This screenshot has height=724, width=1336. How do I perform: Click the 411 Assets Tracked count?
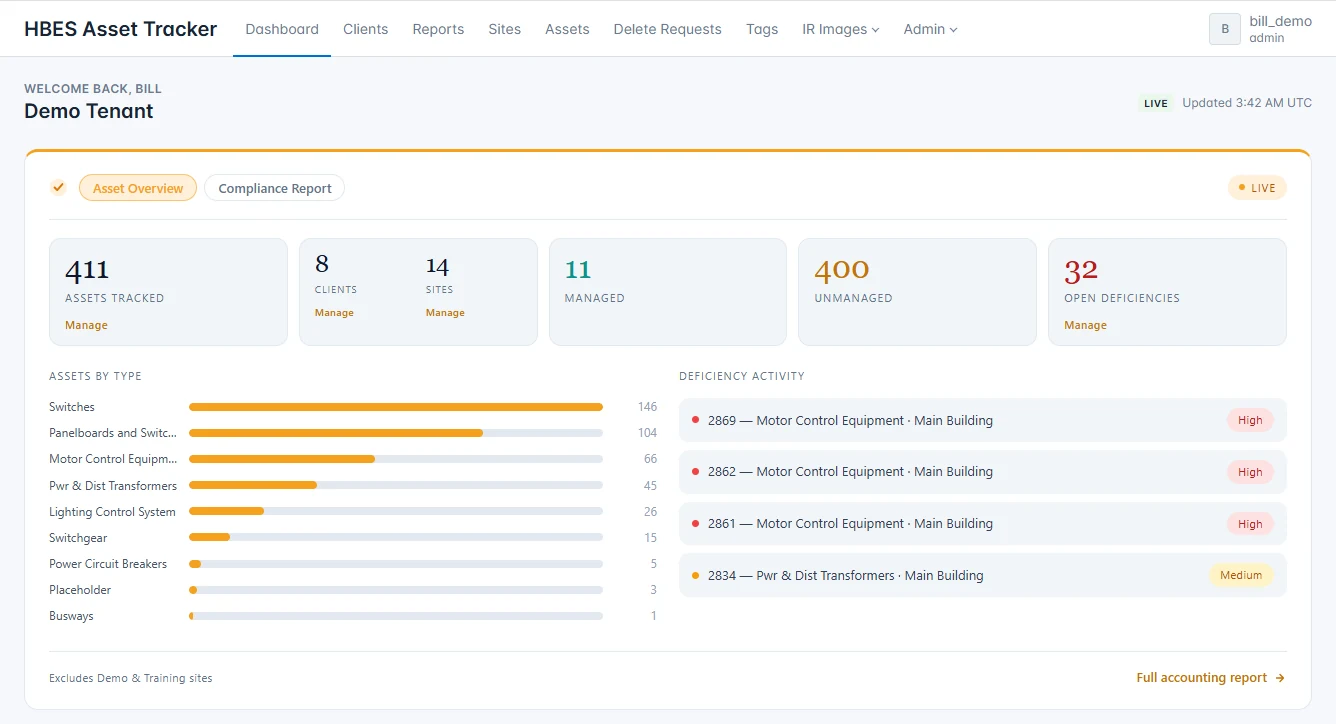[87, 270]
